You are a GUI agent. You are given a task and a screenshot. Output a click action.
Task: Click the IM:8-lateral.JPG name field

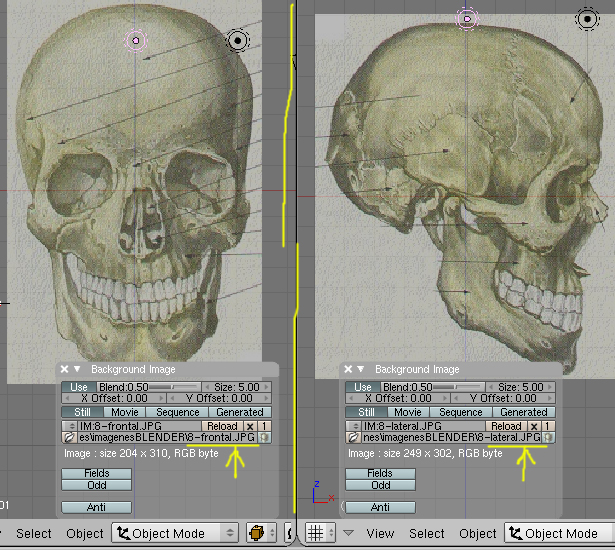(x=424, y=426)
